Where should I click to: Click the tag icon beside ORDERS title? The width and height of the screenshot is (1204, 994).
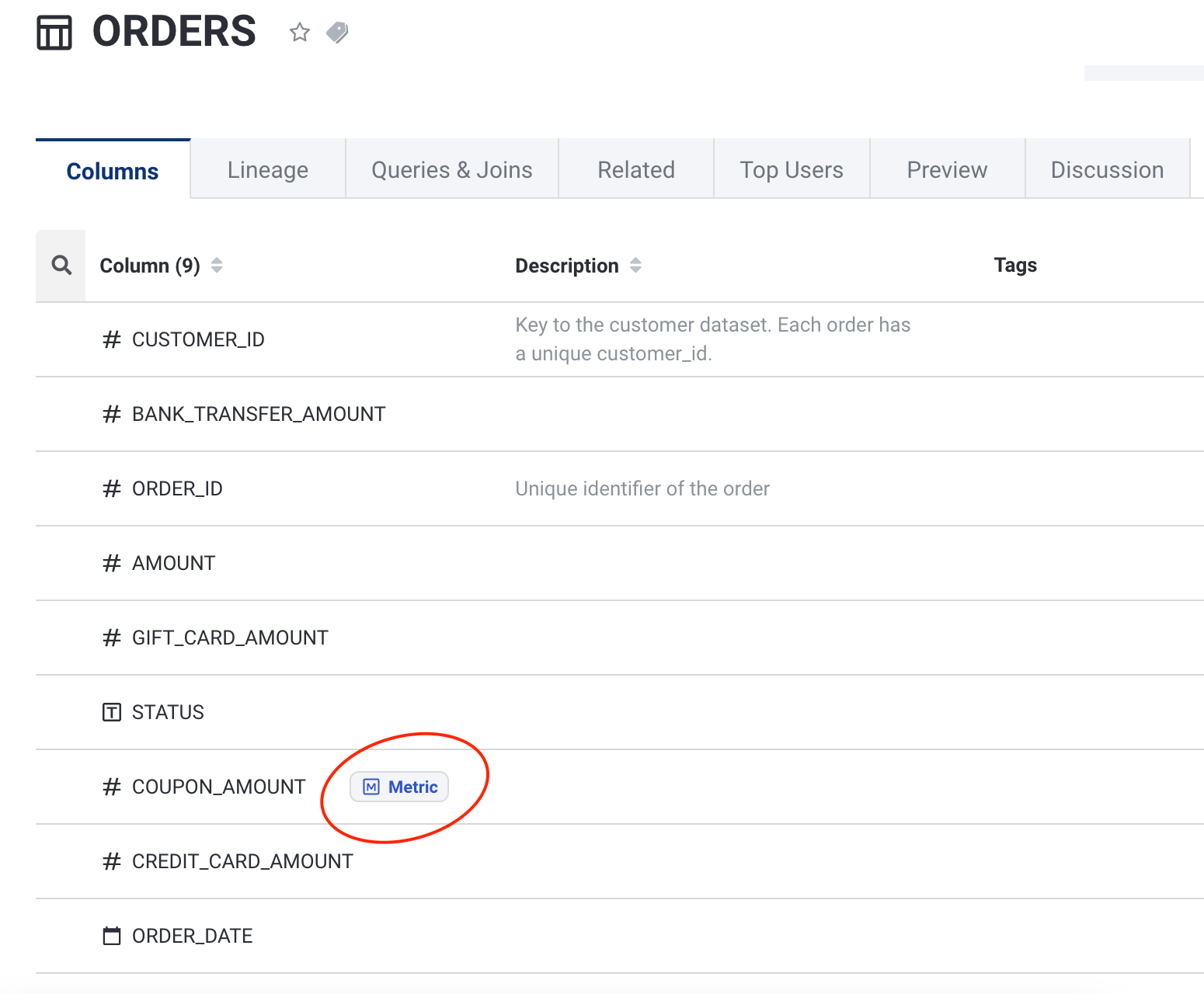(x=337, y=33)
